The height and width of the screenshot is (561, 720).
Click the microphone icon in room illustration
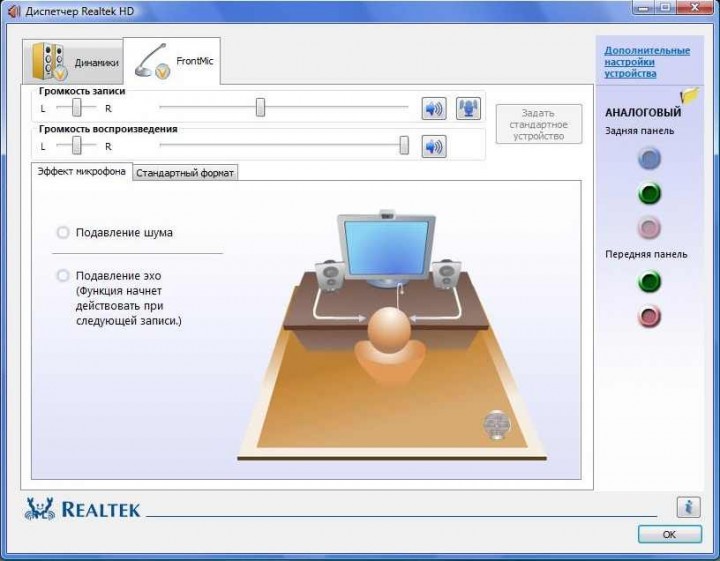coord(496,425)
